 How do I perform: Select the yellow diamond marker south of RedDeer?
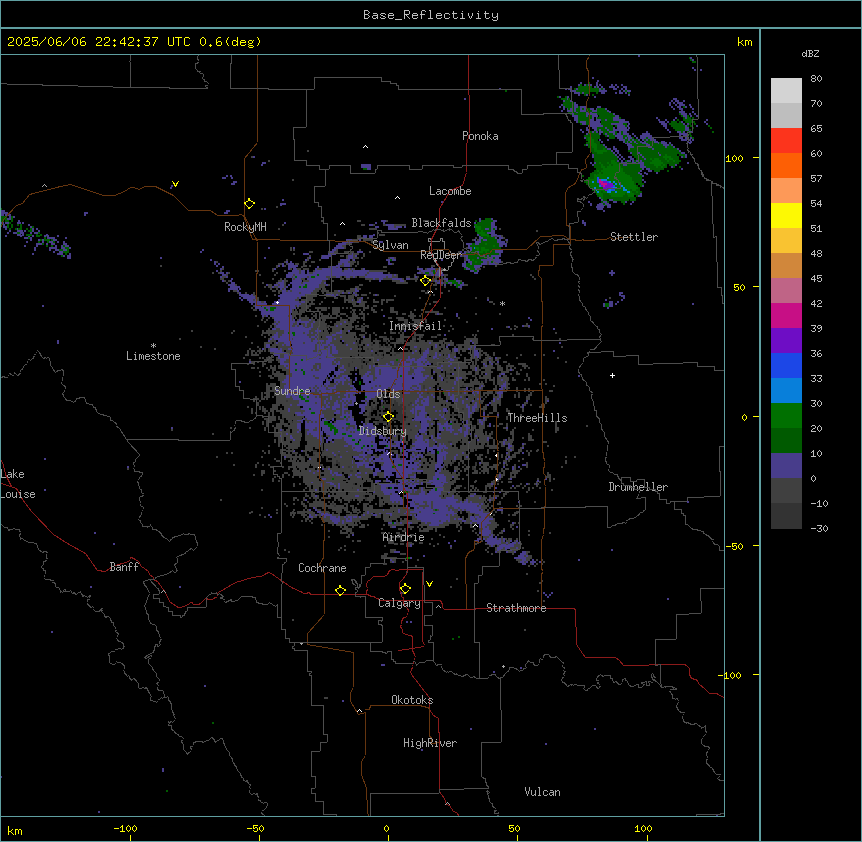(x=426, y=281)
